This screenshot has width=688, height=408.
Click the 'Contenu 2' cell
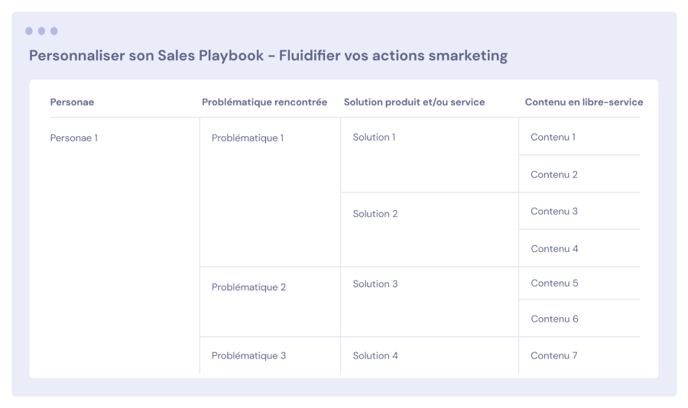(x=554, y=174)
